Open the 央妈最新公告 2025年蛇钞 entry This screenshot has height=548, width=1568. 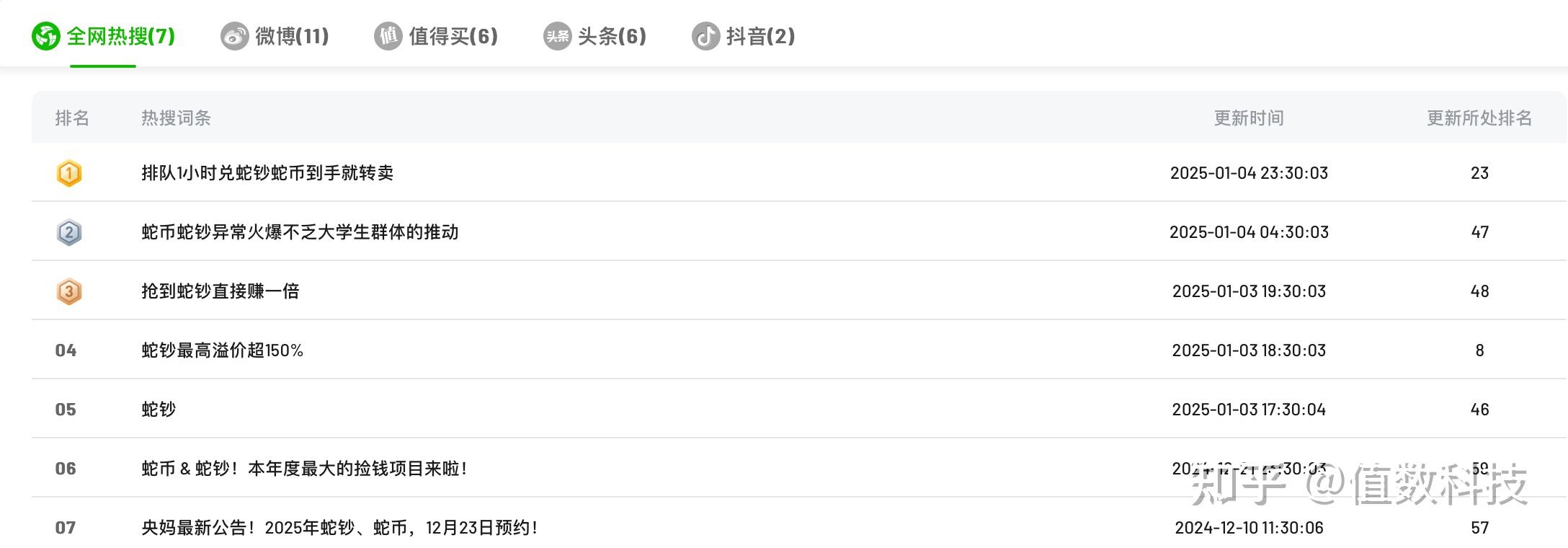pyautogui.click(x=339, y=528)
